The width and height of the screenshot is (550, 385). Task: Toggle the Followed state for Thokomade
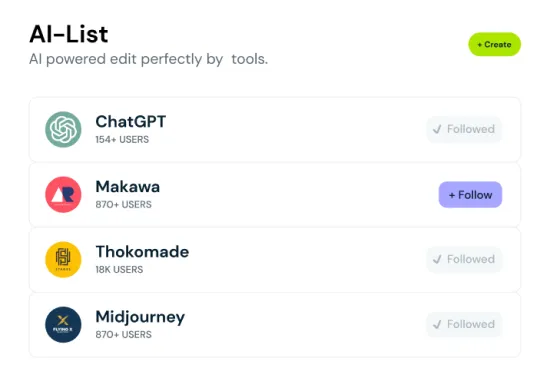(x=464, y=259)
